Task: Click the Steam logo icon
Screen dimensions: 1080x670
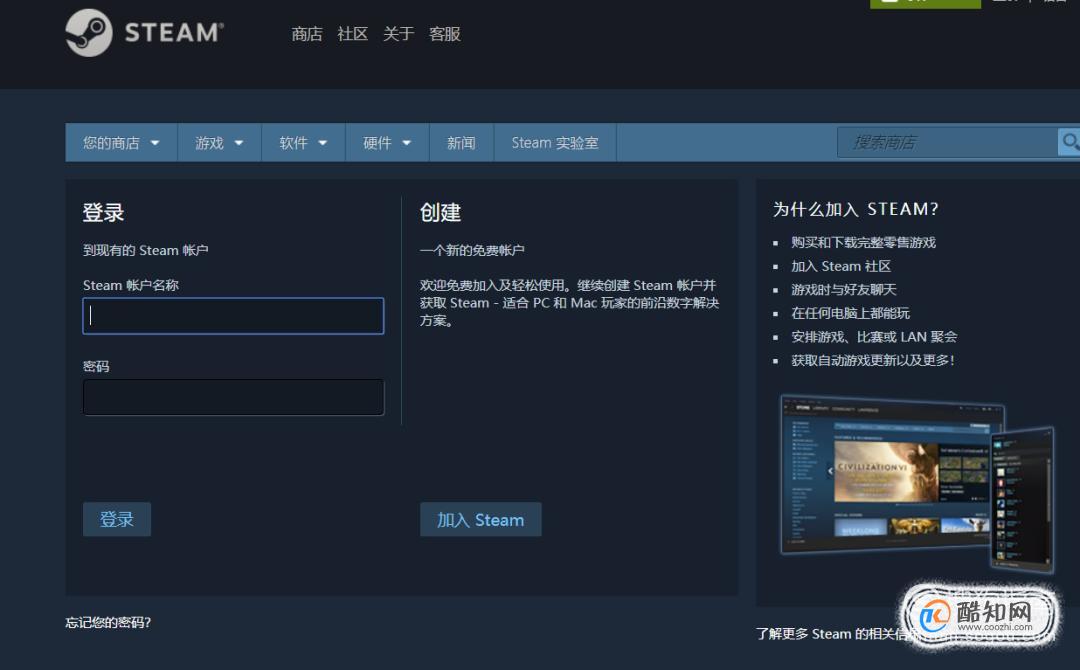Action: pos(89,32)
